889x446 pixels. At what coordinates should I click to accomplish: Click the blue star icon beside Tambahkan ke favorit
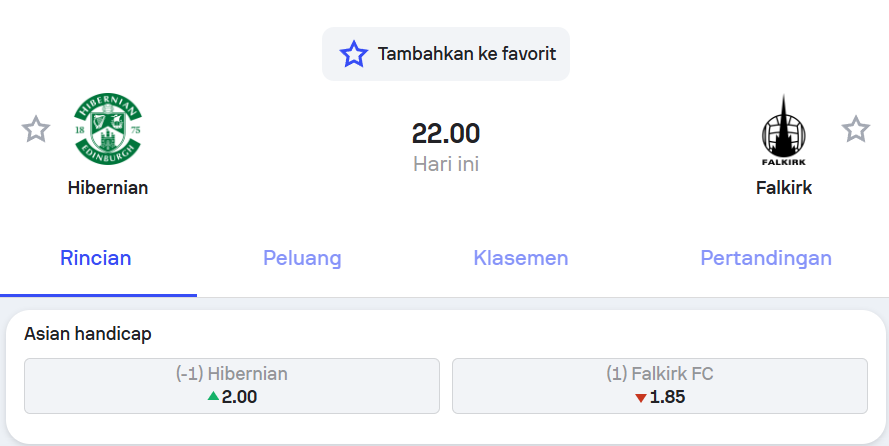[354, 54]
